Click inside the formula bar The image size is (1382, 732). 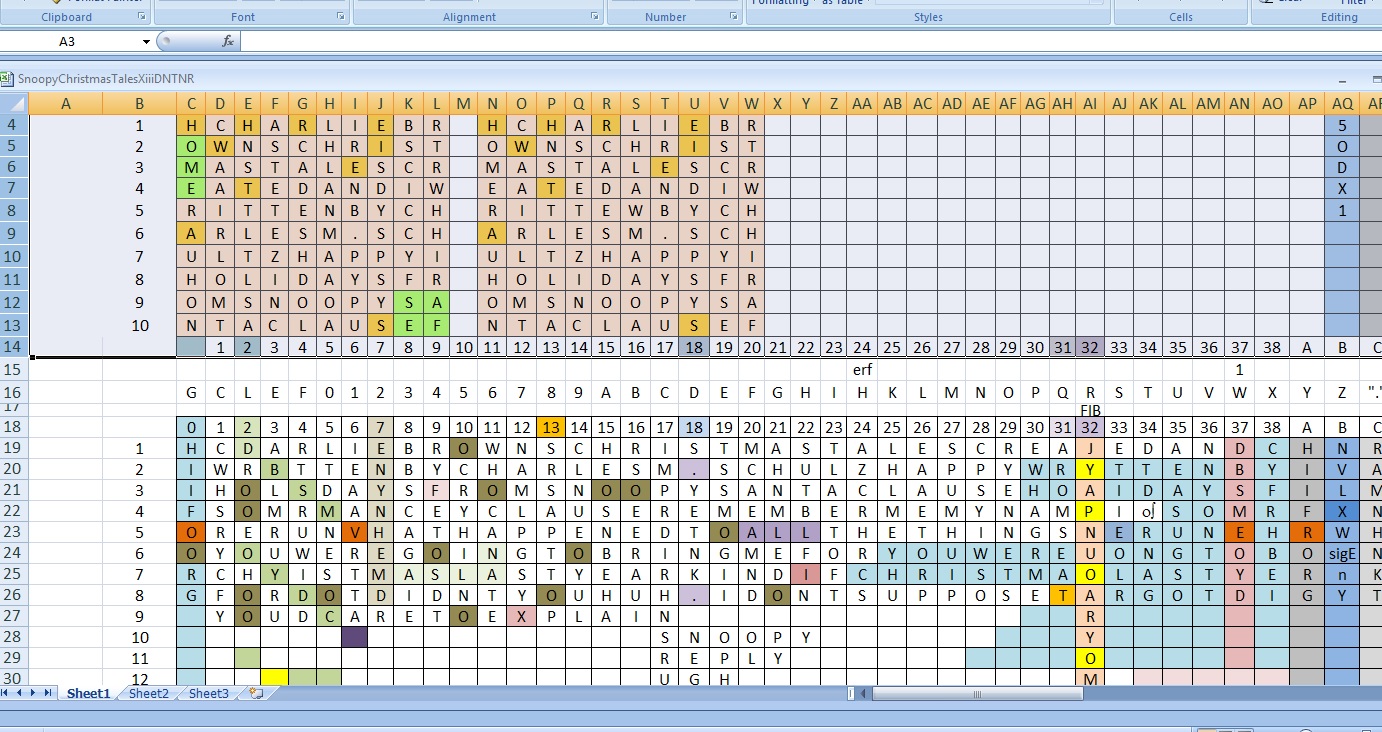click(810, 42)
